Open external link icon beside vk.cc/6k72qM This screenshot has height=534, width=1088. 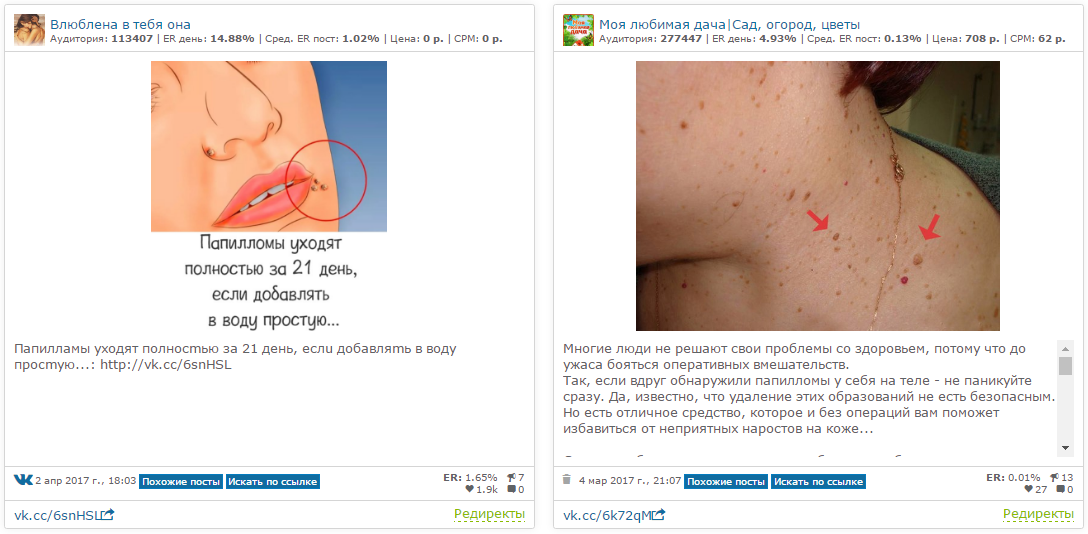click(659, 515)
